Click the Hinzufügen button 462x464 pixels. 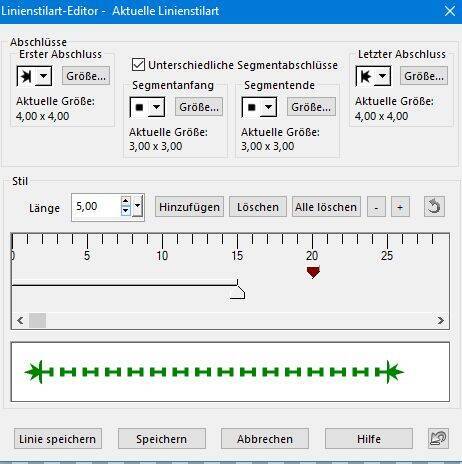point(189,207)
